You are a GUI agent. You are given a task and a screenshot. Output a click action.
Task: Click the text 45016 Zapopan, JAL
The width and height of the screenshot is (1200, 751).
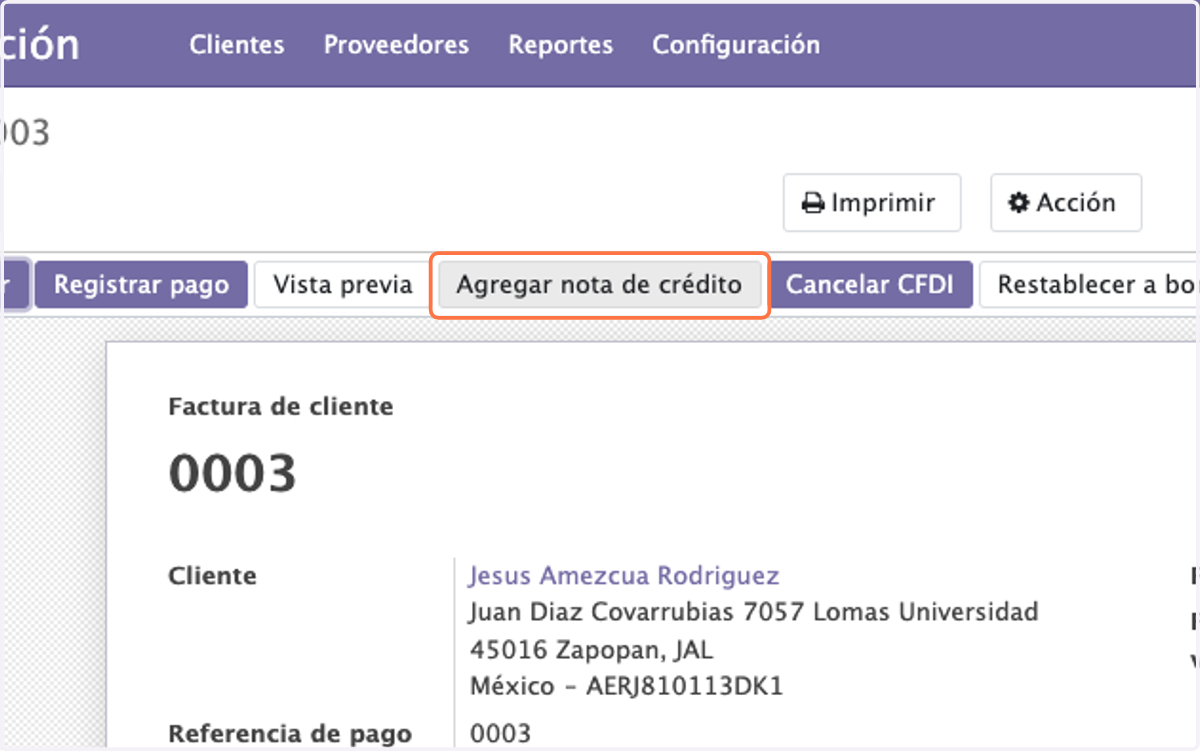click(590, 650)
